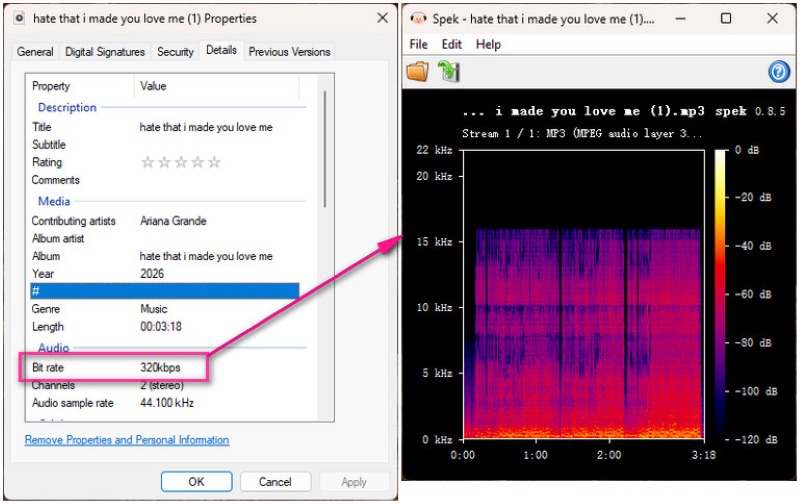This screenshot has height=504, width=800.
Task: Click the Genre value 'Music'
Action: 154,309
